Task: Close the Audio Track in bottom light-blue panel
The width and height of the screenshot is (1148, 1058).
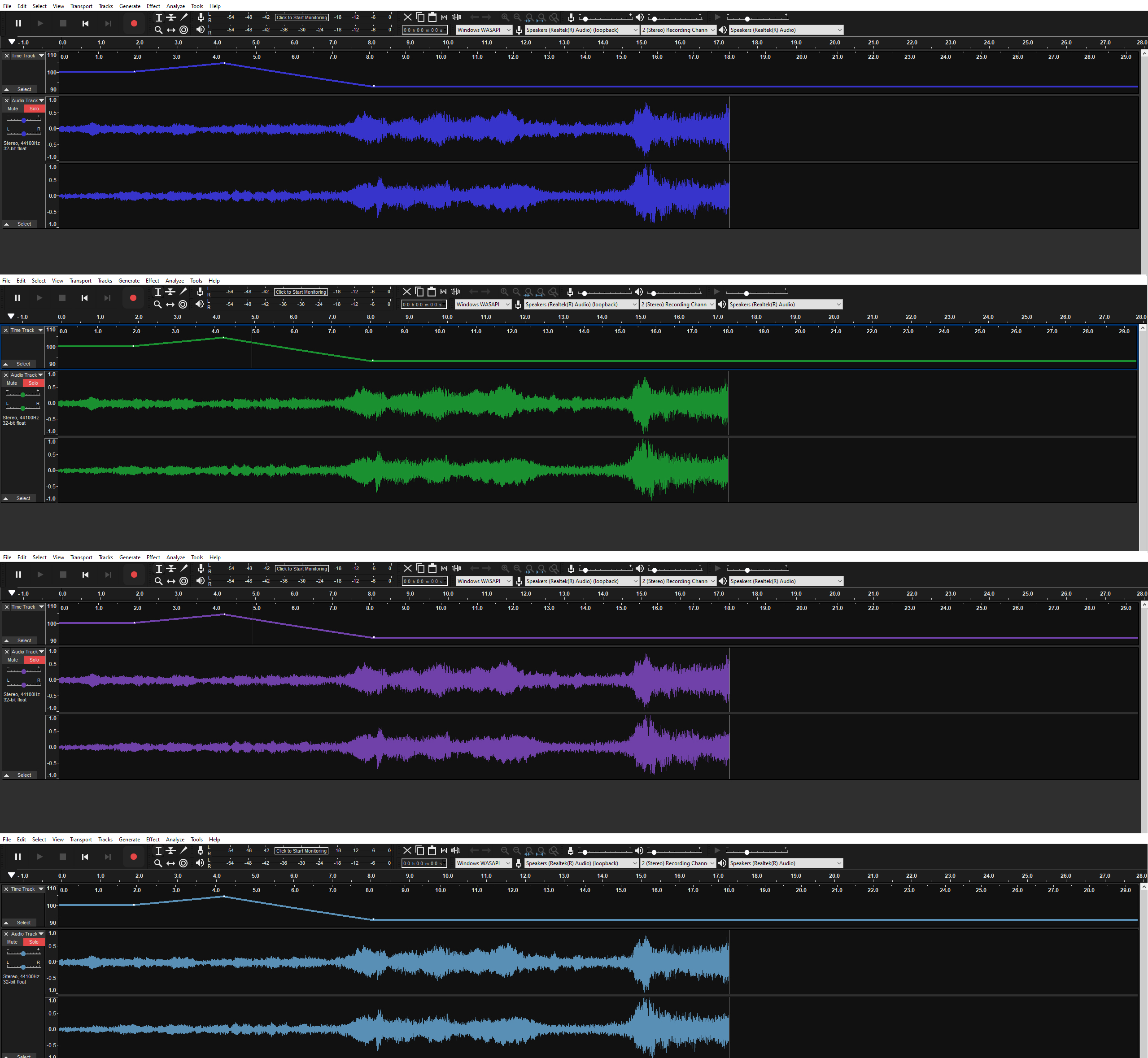Action: click(6, 934)
